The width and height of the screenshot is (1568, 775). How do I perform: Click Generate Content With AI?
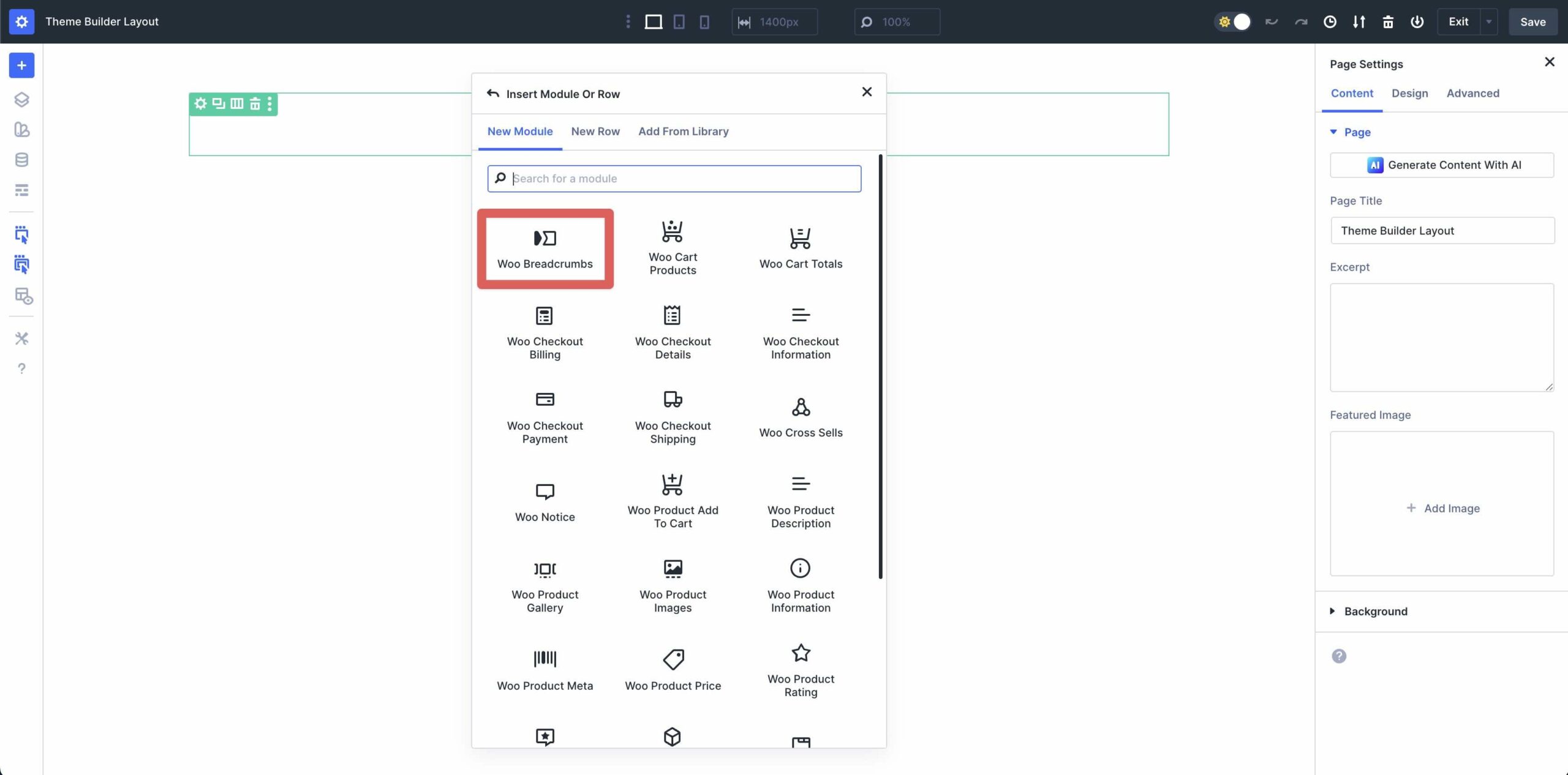[1442, 165]
